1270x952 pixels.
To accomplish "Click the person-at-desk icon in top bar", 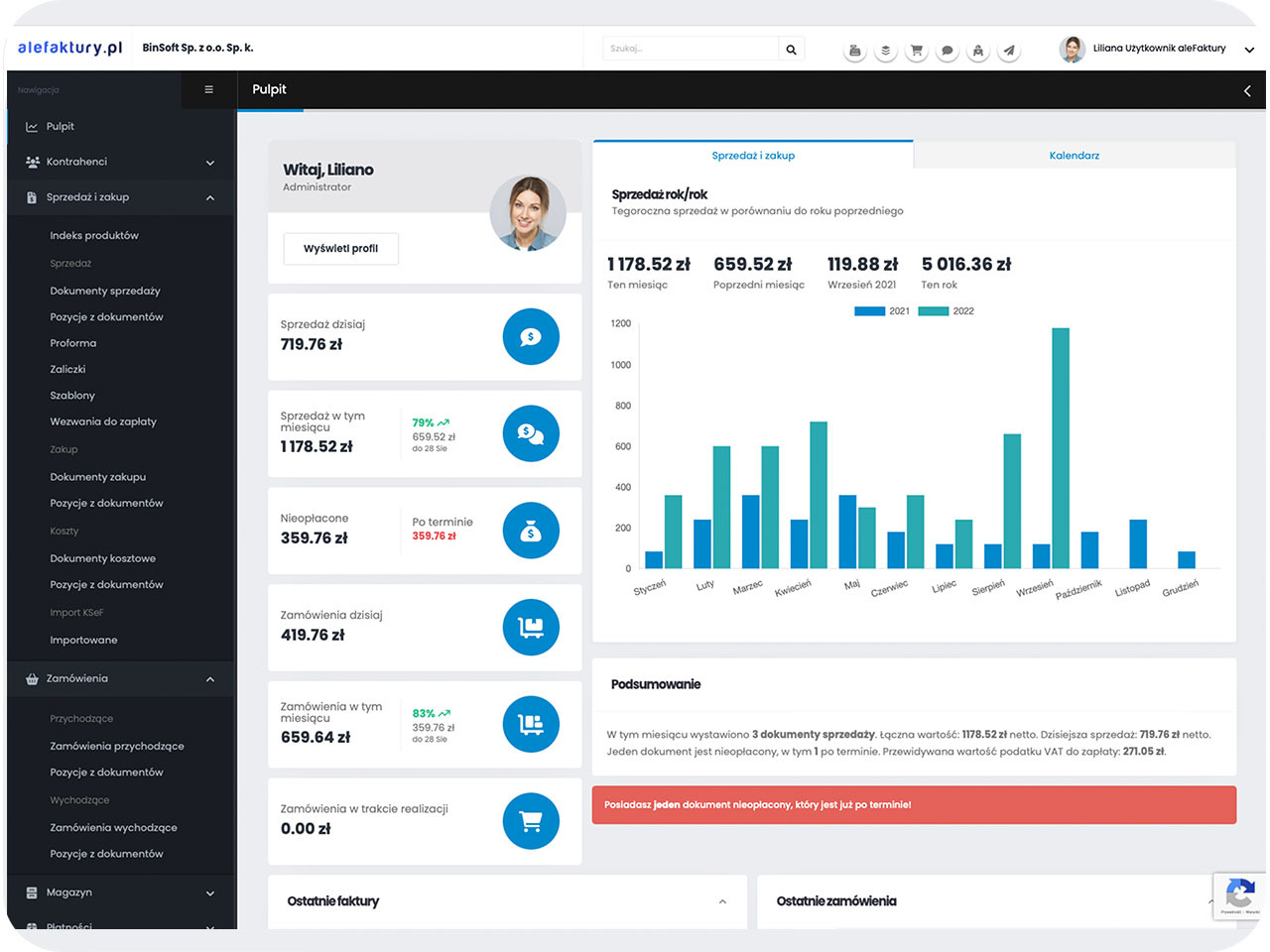I will pos(977,50).
